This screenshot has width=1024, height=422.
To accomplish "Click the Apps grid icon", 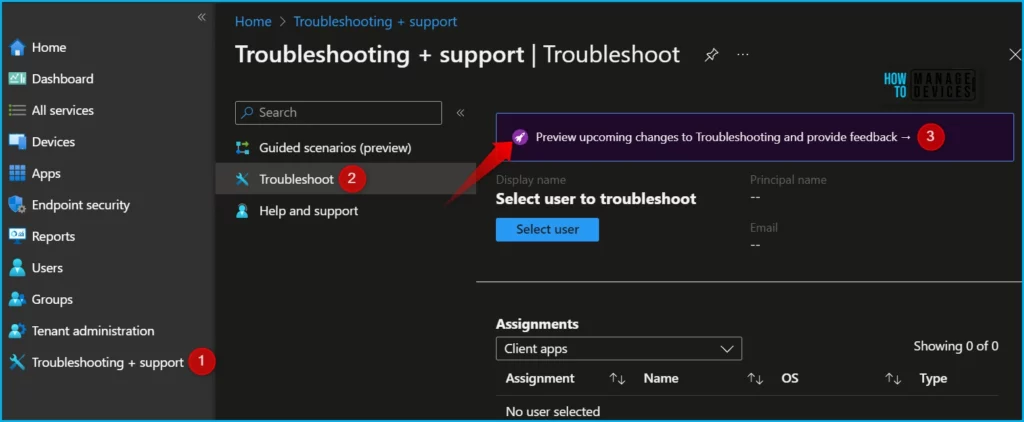I will click(x=17, y=174).
